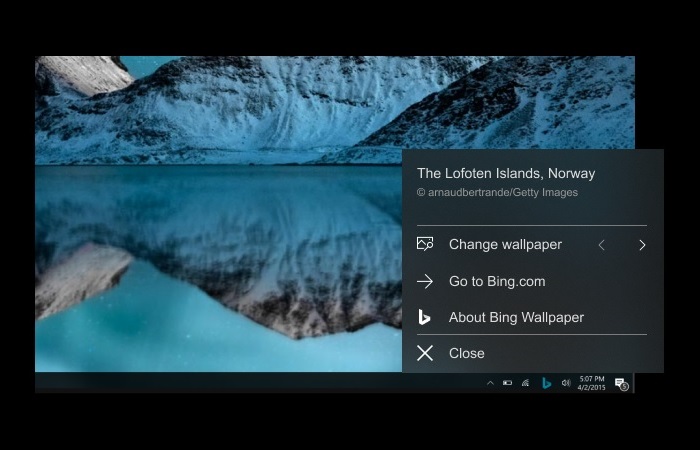
Task: Select the Change wallpaper menu entry
Action: (x=505, y=244)
